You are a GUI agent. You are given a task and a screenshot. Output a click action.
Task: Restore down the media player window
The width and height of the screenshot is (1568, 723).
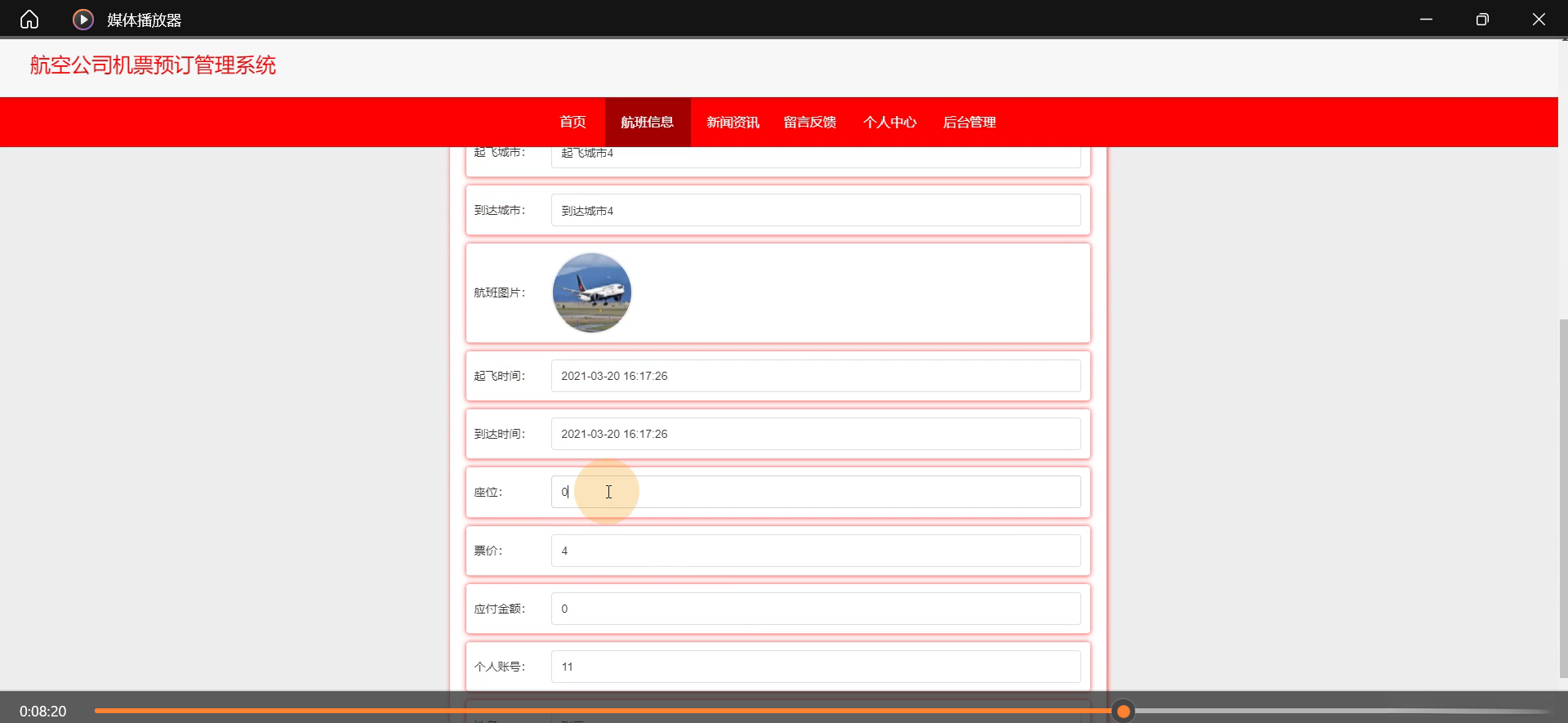pyautogui.click(x=1482, y=19)
